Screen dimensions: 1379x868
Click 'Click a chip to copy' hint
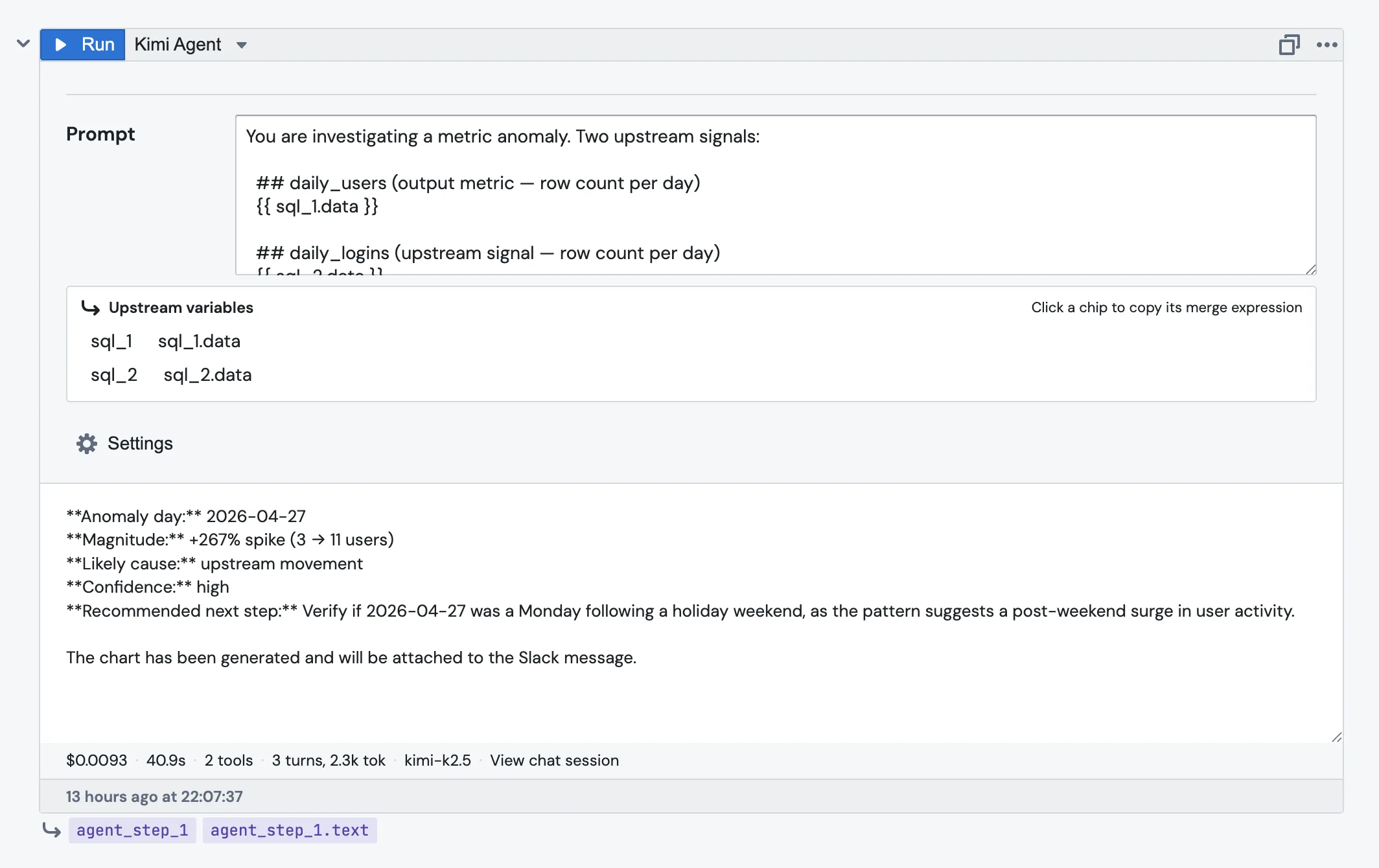(1166, 308)
